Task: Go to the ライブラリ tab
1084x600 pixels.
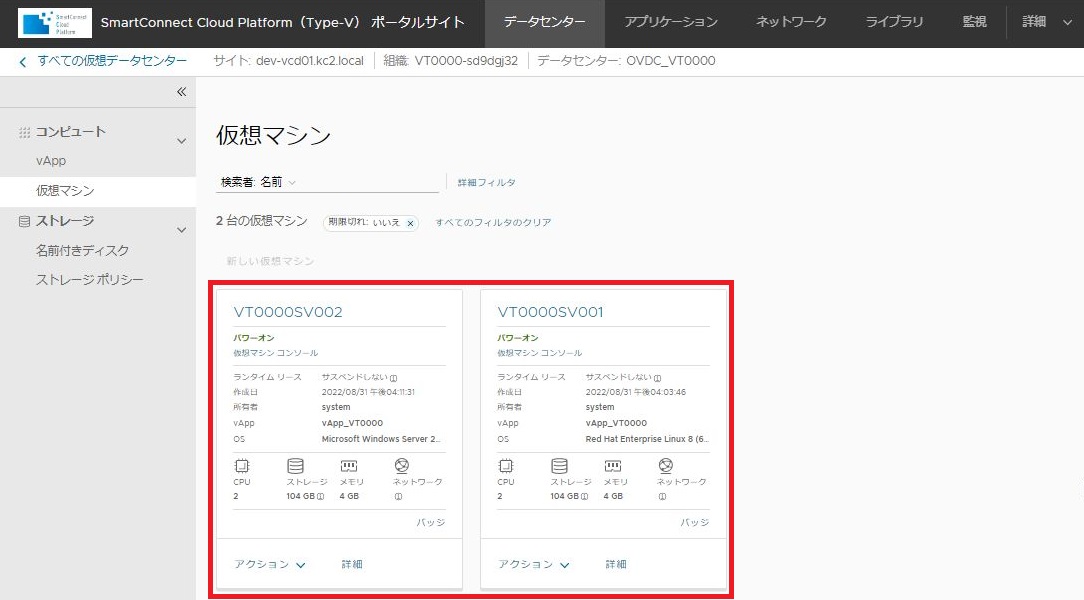Action: (894, 23)
